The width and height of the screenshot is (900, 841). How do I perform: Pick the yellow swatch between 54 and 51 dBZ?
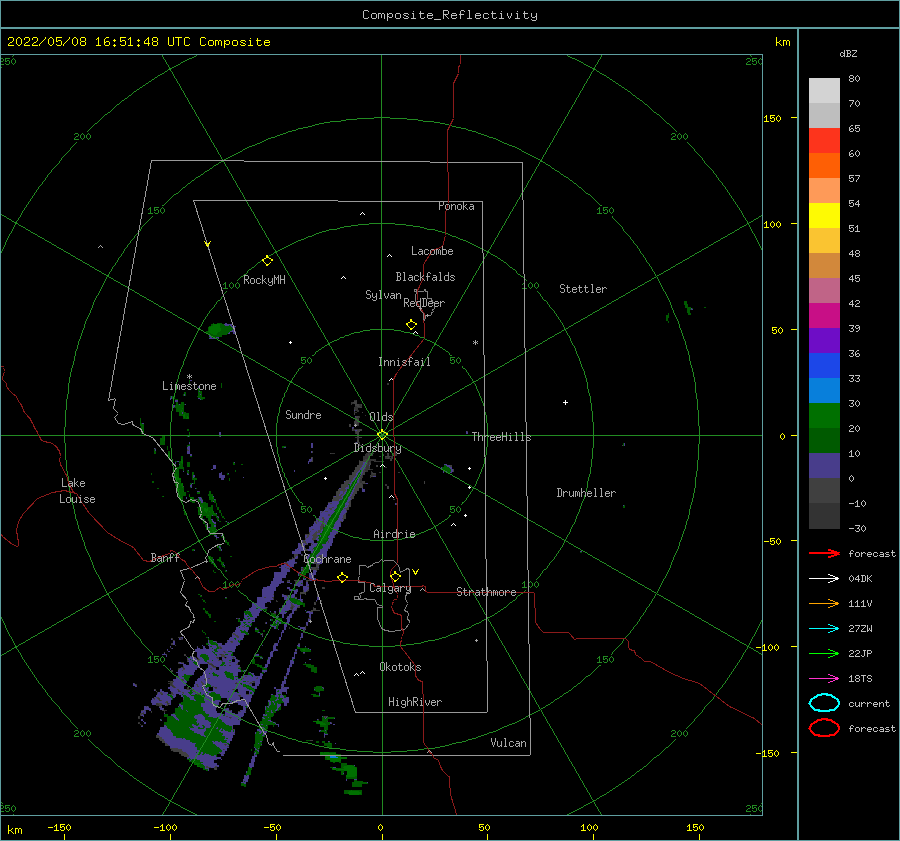824,216
